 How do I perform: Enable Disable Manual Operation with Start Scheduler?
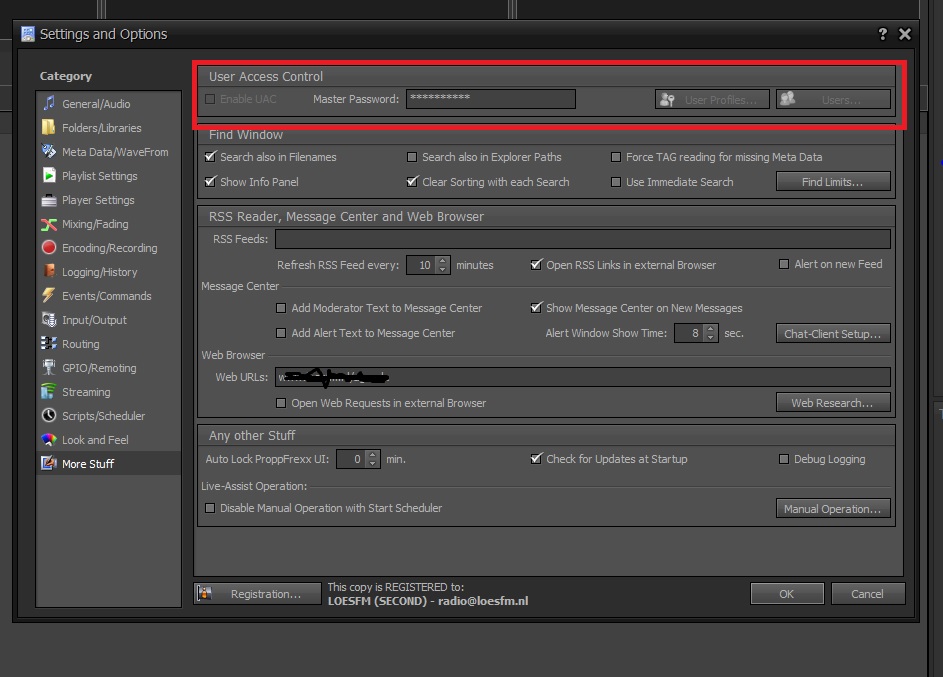point(210,508)
